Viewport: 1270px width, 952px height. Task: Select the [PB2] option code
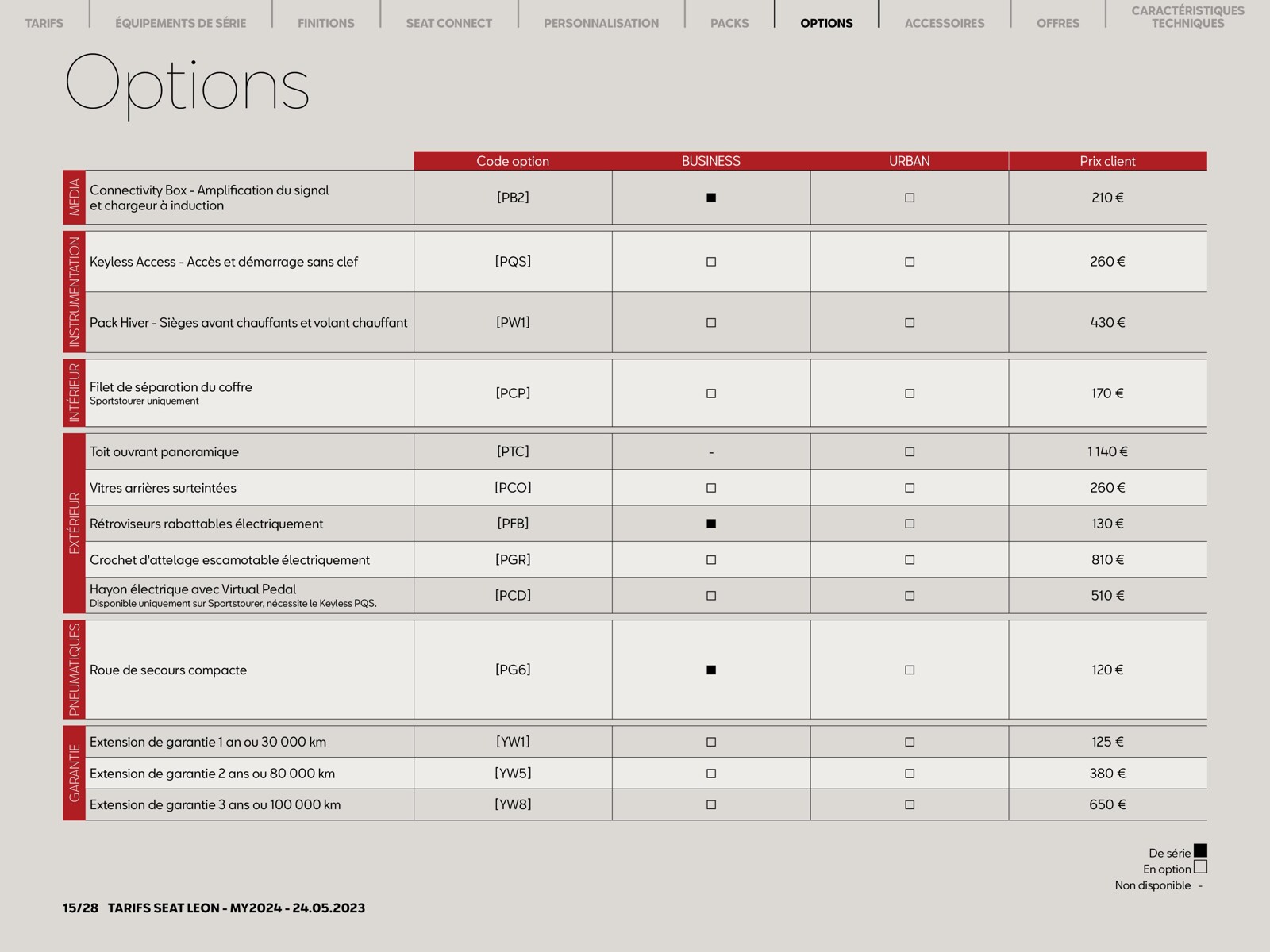513,198
